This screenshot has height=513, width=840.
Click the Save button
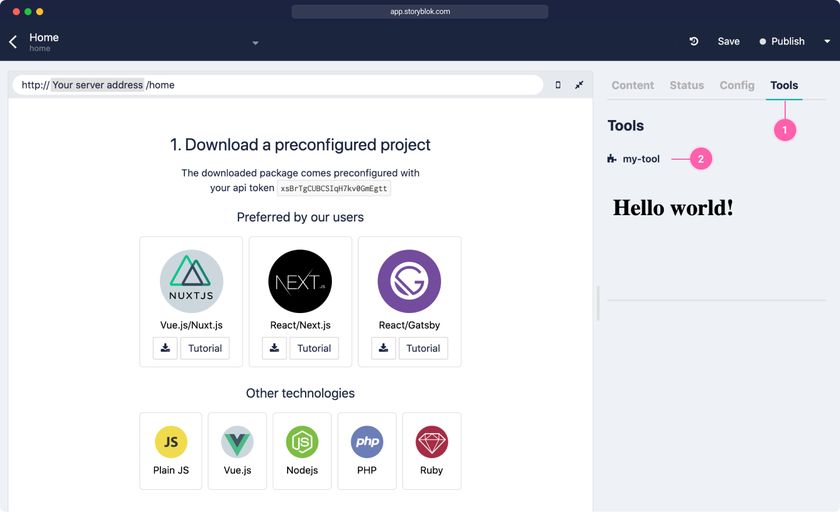pos(729,41)
